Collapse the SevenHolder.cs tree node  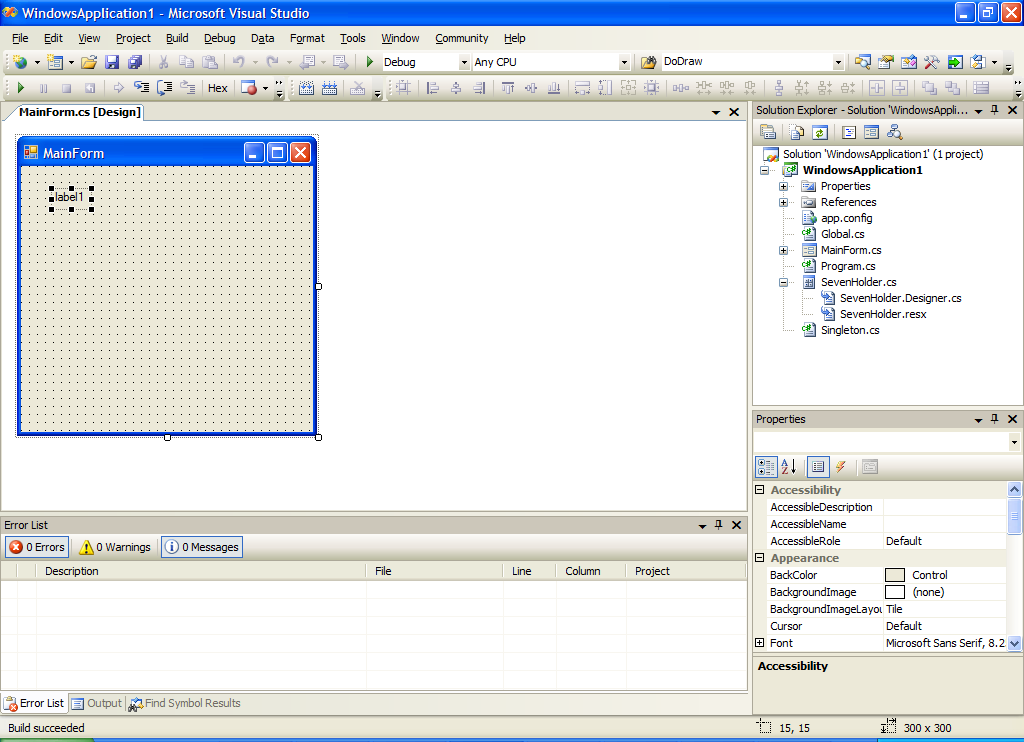(783, 282)
